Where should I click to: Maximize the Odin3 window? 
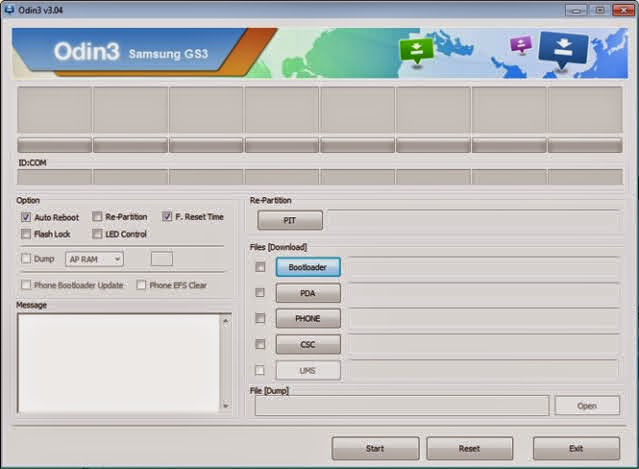point(599,10)
